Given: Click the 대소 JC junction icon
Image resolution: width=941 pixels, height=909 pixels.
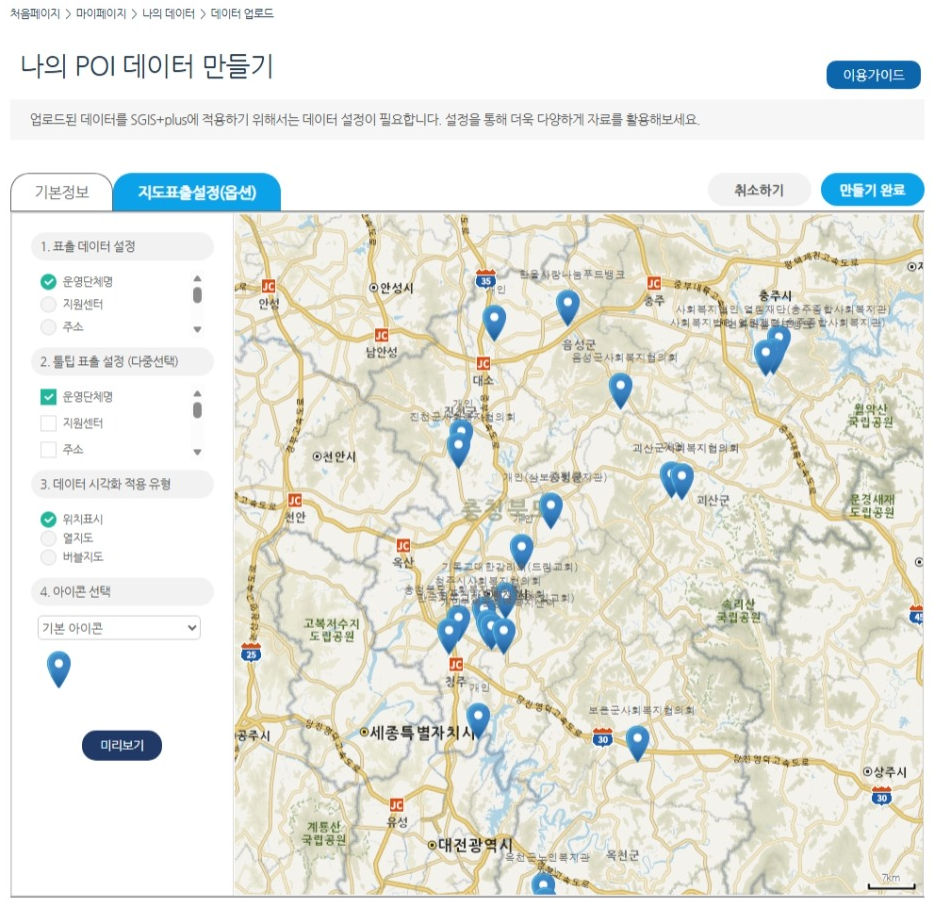Looking at the screenshot, I should [483, 363].
